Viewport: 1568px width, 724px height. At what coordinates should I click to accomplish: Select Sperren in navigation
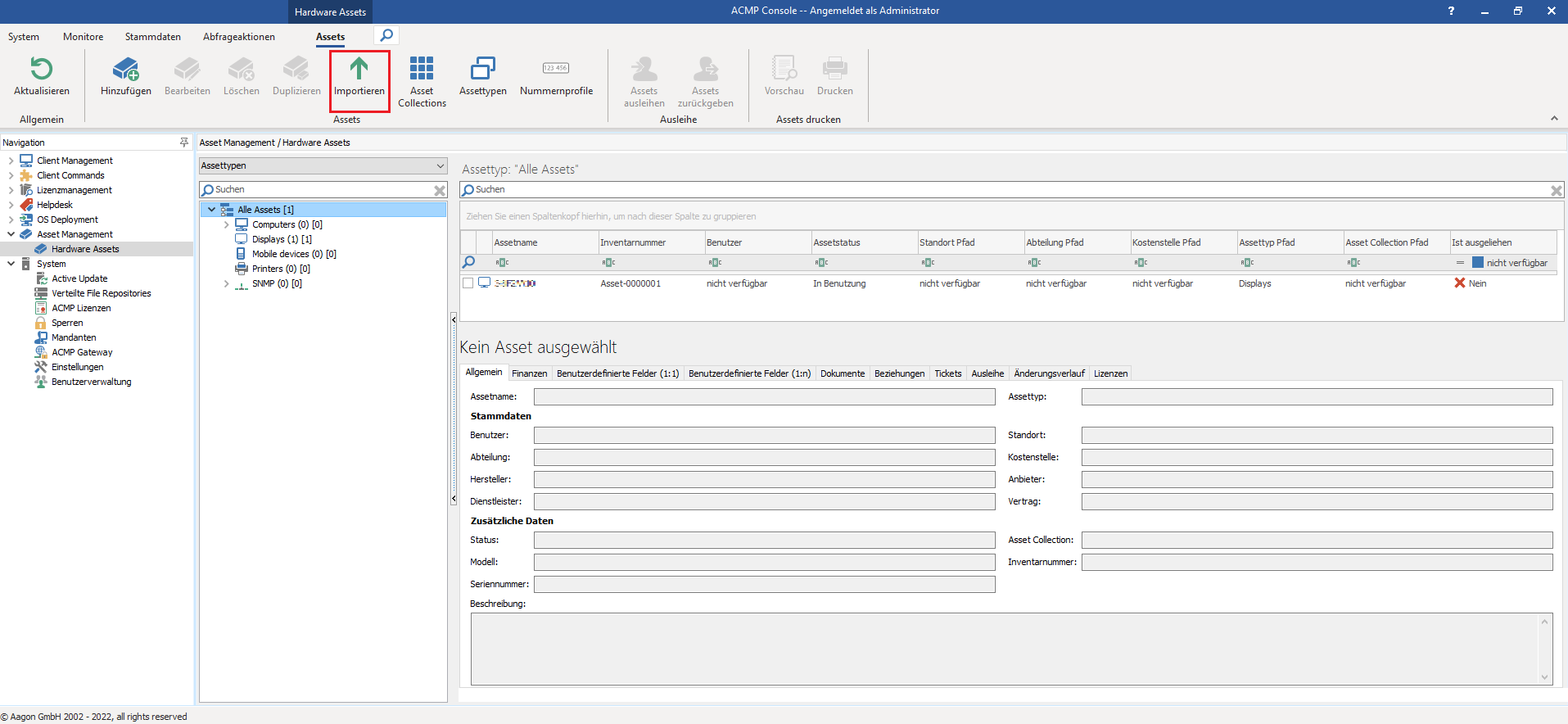(x=67, y=323)
